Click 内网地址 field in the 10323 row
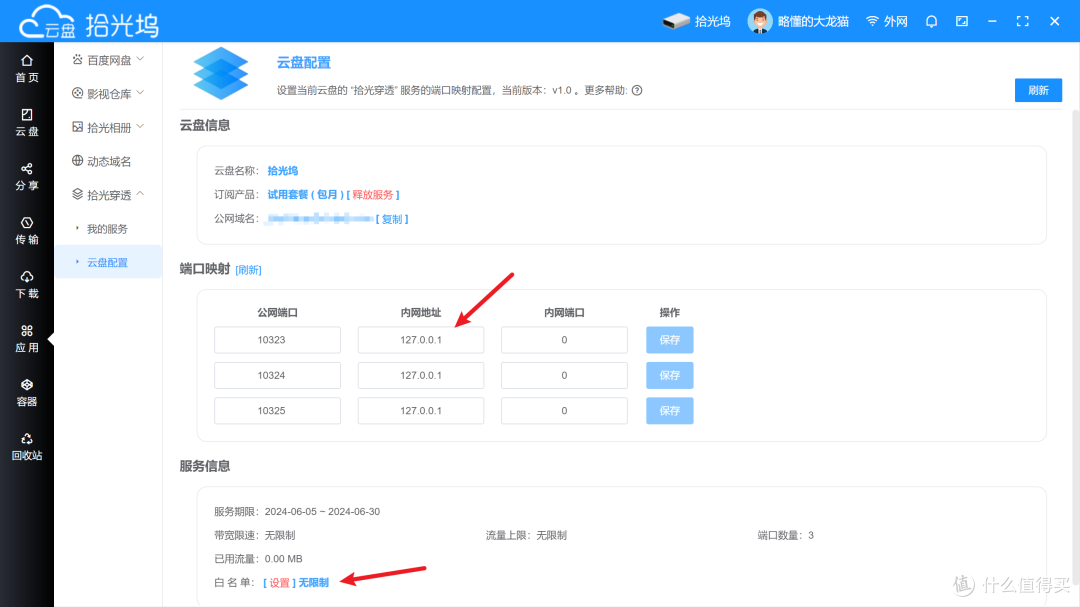This screenshot has width=1080, height=607. (x=421, y=340)
